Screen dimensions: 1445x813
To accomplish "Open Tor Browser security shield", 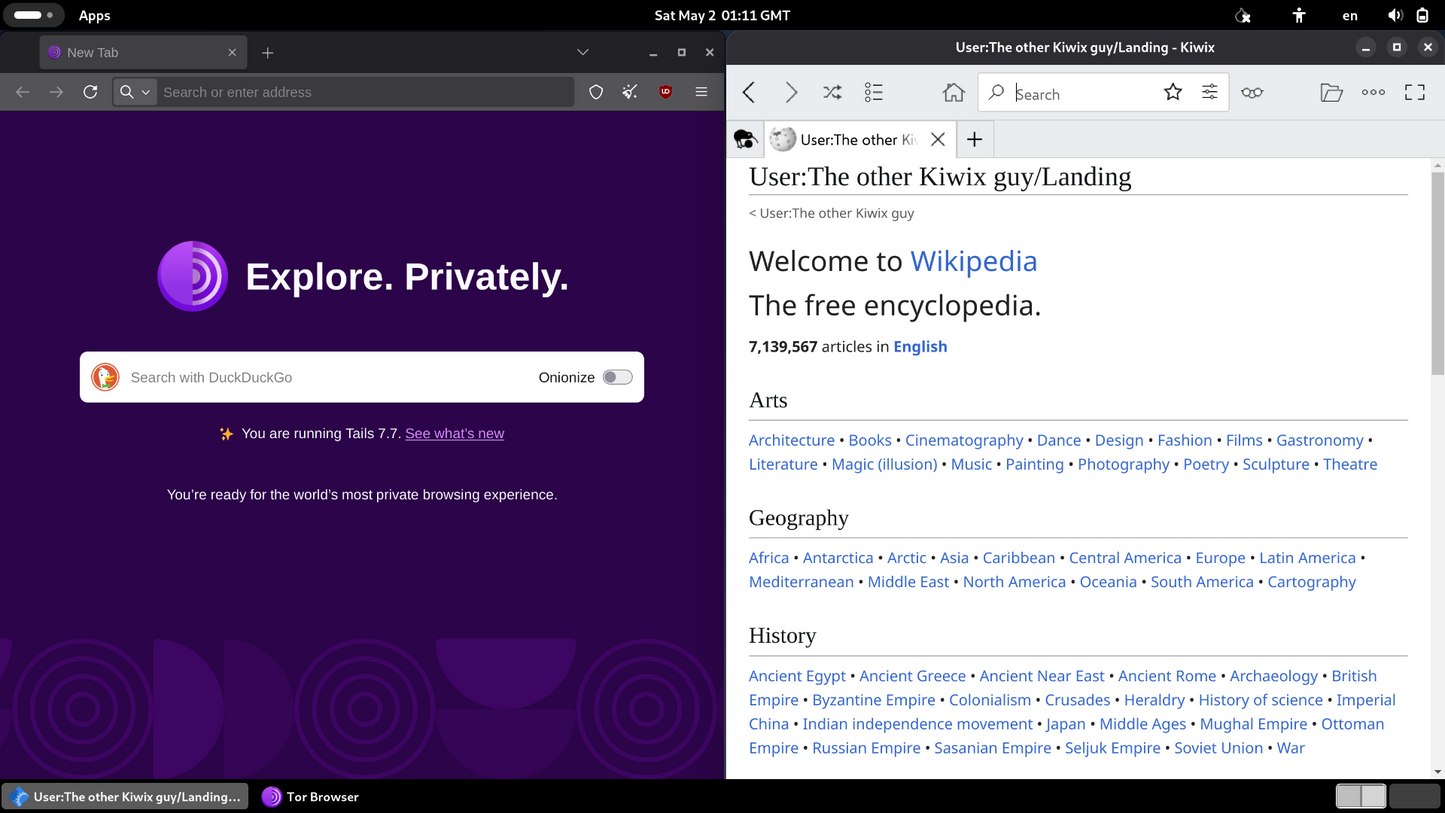I will coord(596,92).
